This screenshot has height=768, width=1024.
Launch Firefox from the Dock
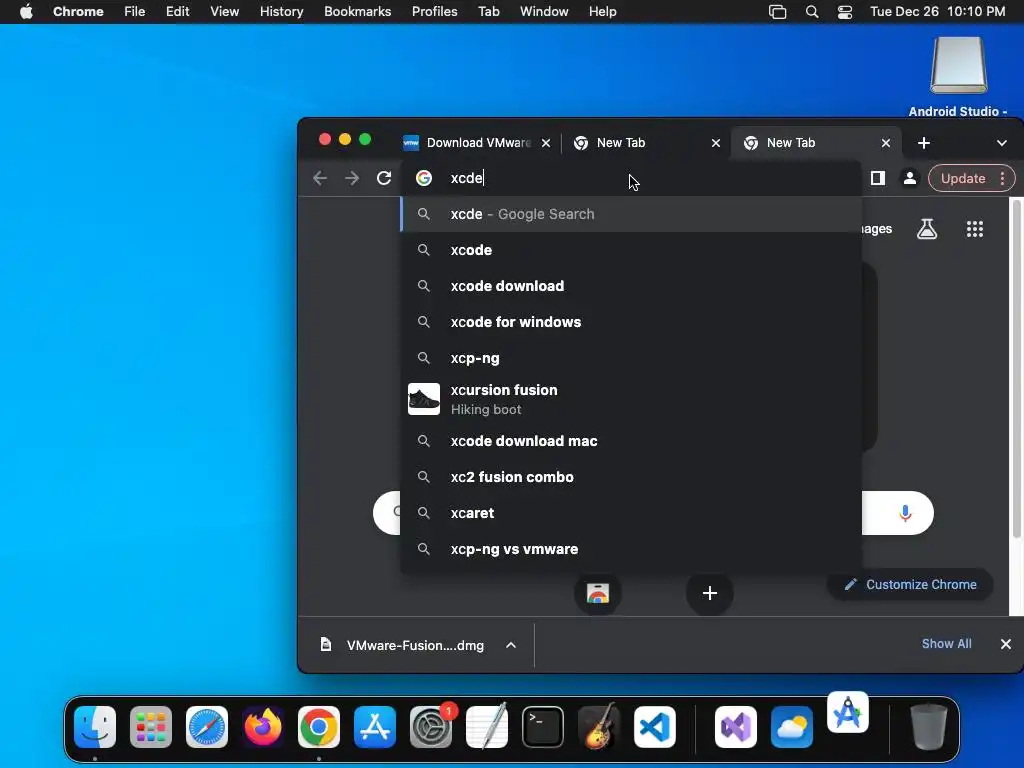point(263,727)
